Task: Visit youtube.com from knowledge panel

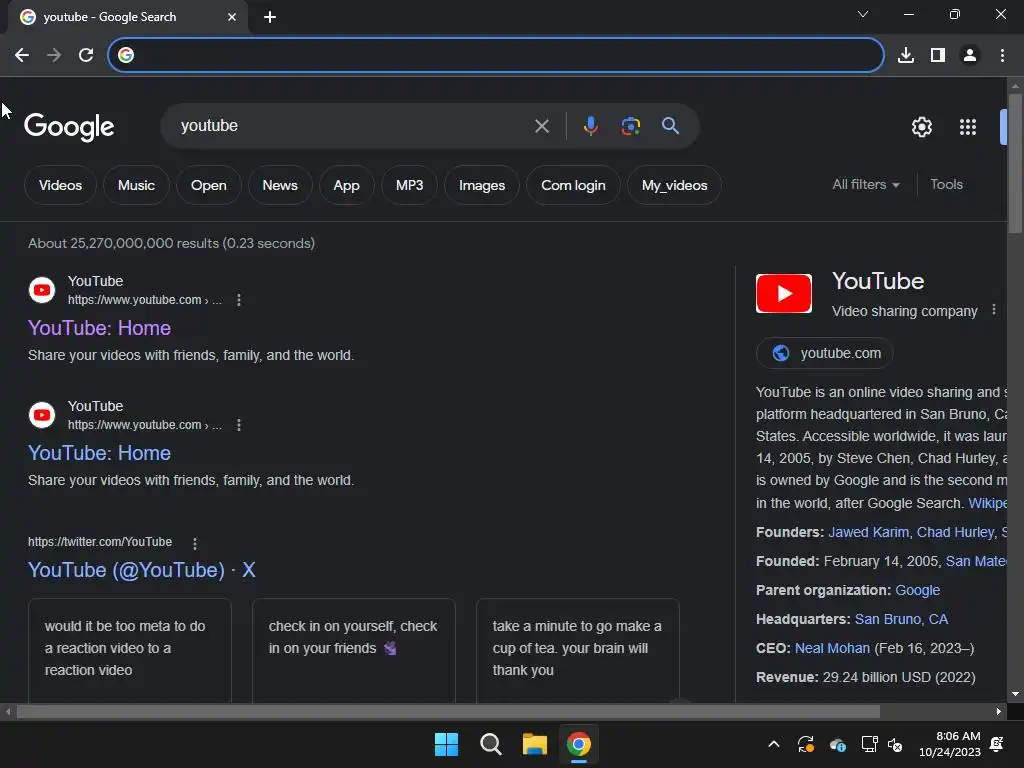Action: [824, 353]
